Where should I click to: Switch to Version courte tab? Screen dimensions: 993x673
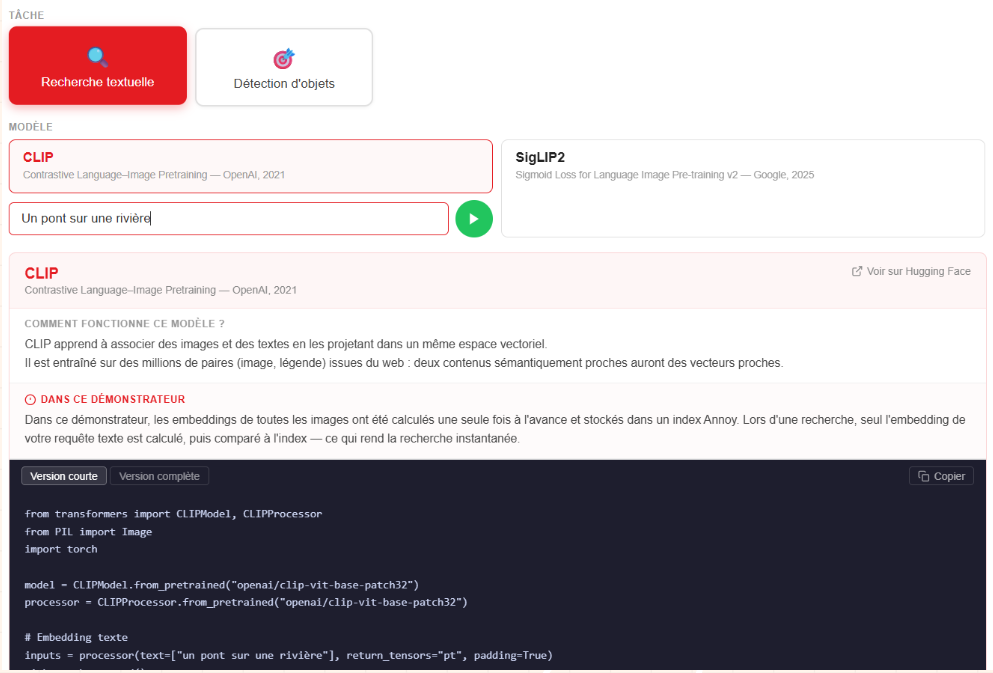pos(64,476)
